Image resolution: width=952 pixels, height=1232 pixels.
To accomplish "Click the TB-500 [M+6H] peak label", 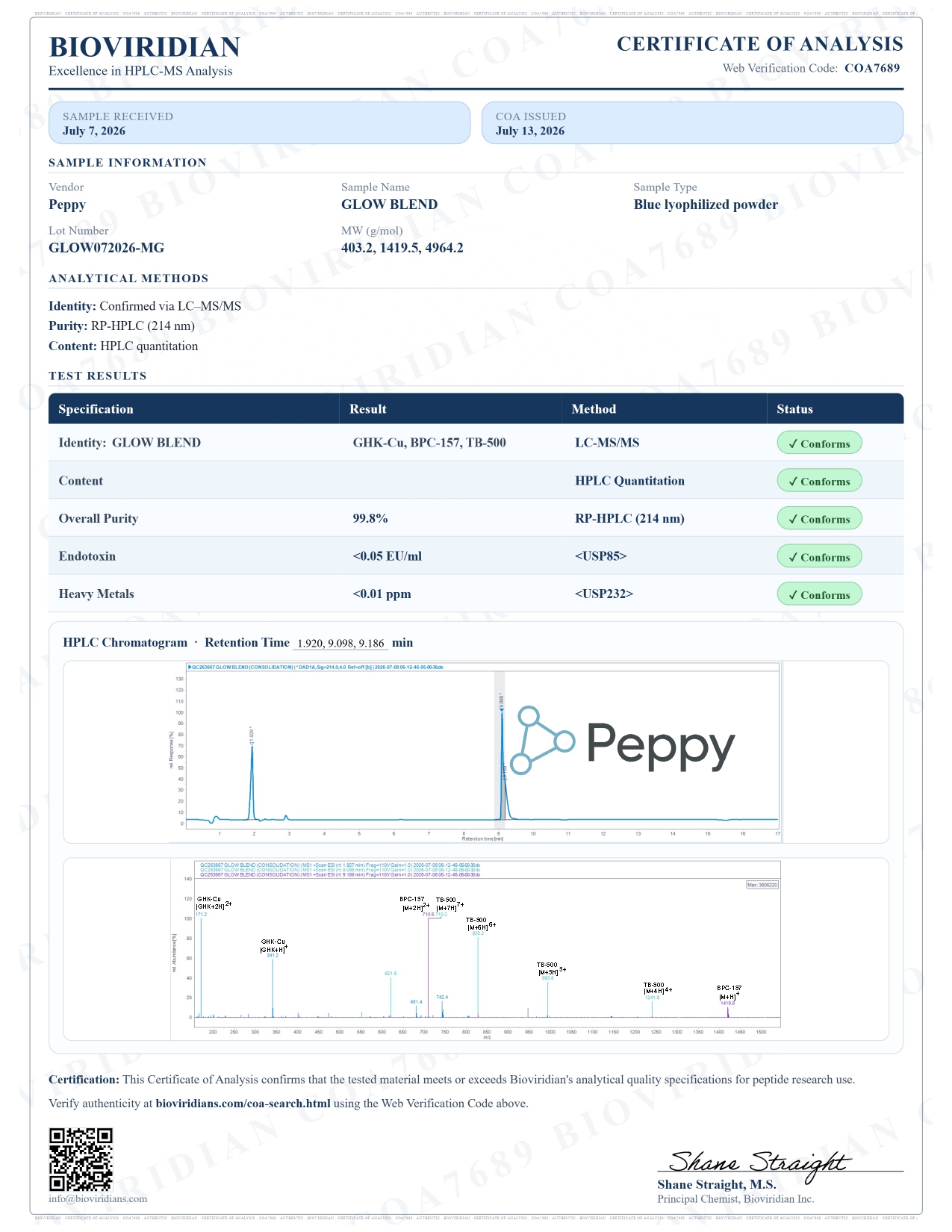I will [480, 924].
